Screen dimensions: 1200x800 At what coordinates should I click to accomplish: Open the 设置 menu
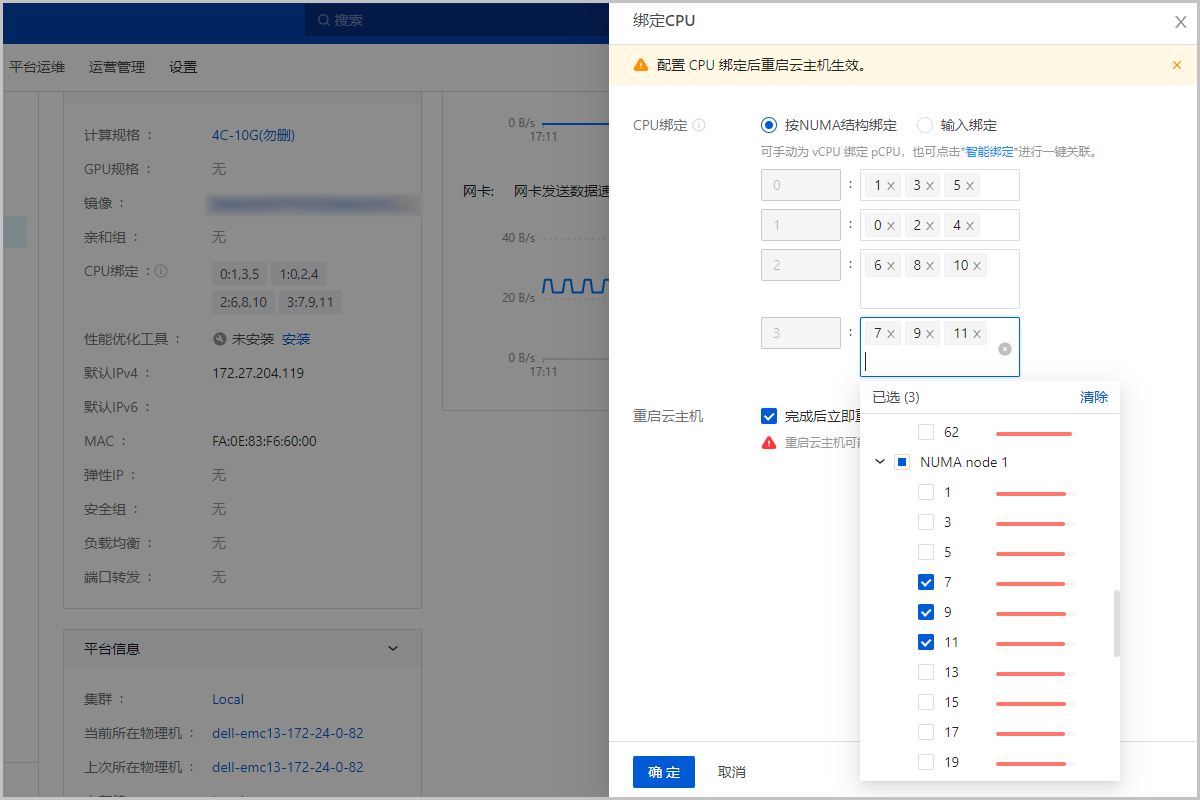(183, 67)
